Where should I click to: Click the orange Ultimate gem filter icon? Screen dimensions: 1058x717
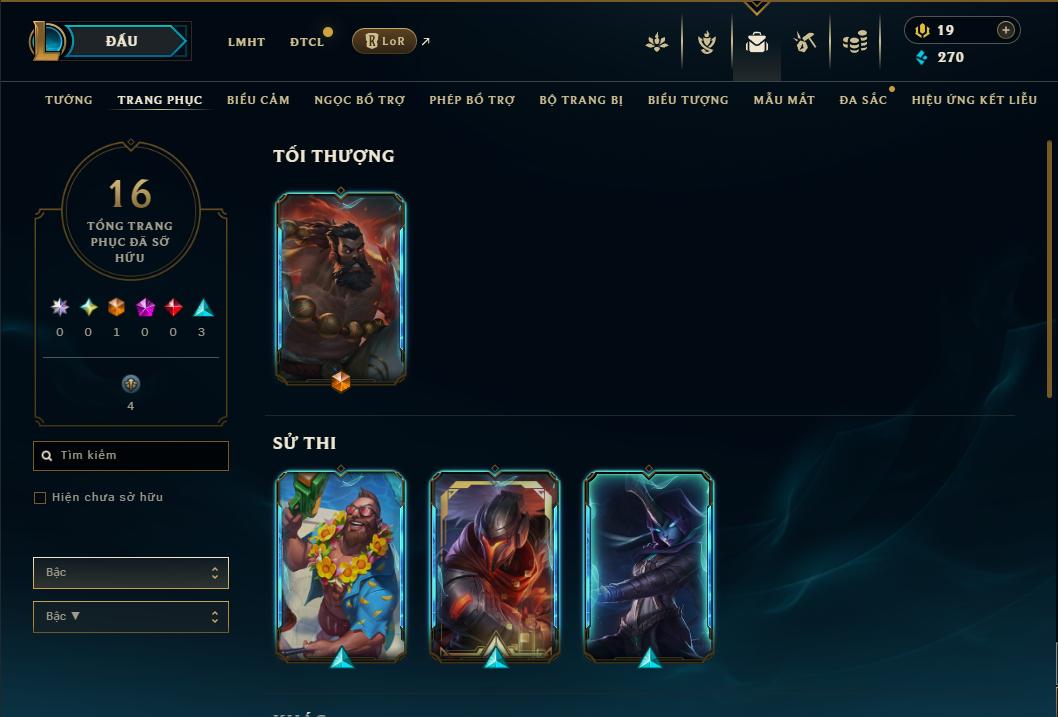tap(117, 308)
